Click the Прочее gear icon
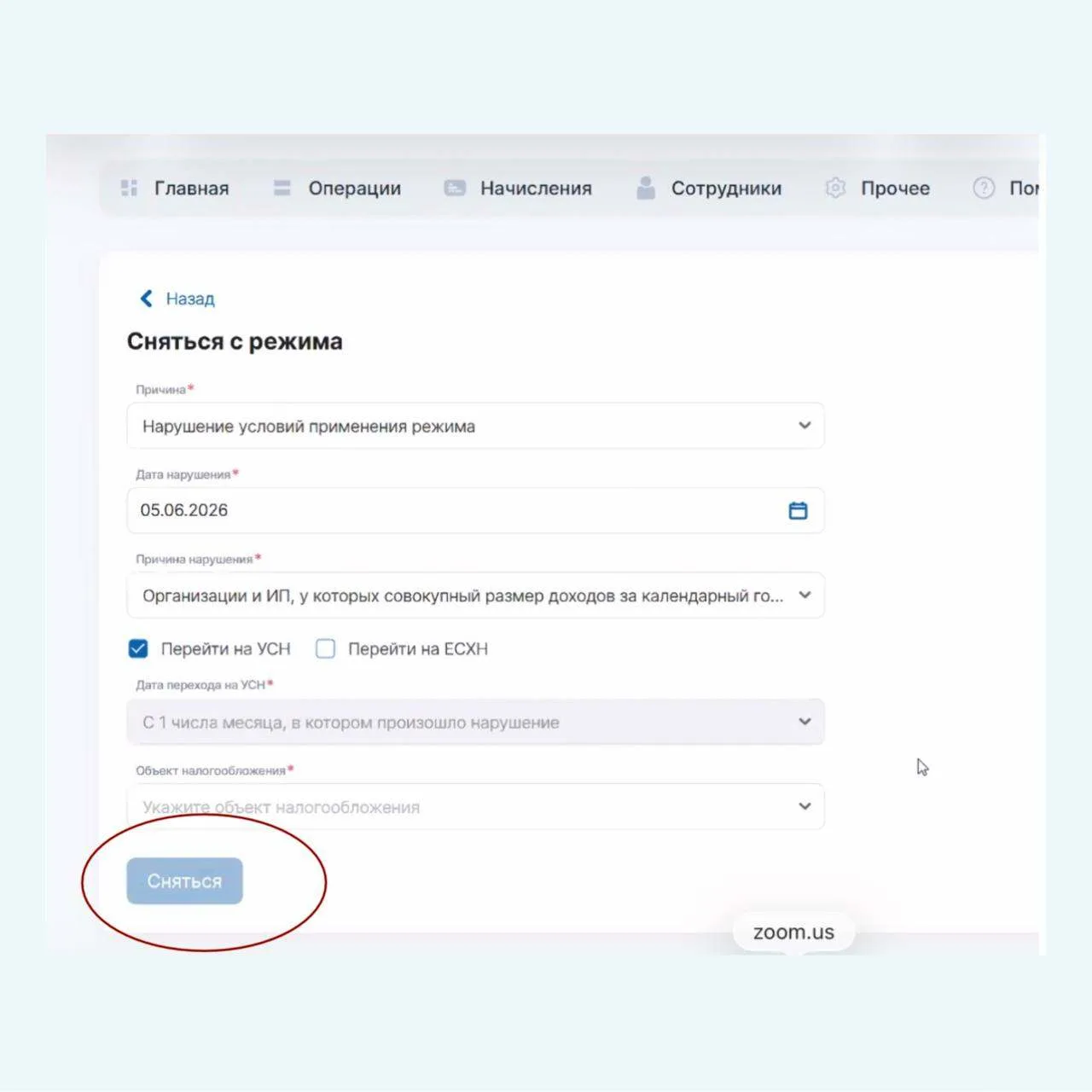The height and width of the screenshot is (1092, 1092). coord(835,188)
